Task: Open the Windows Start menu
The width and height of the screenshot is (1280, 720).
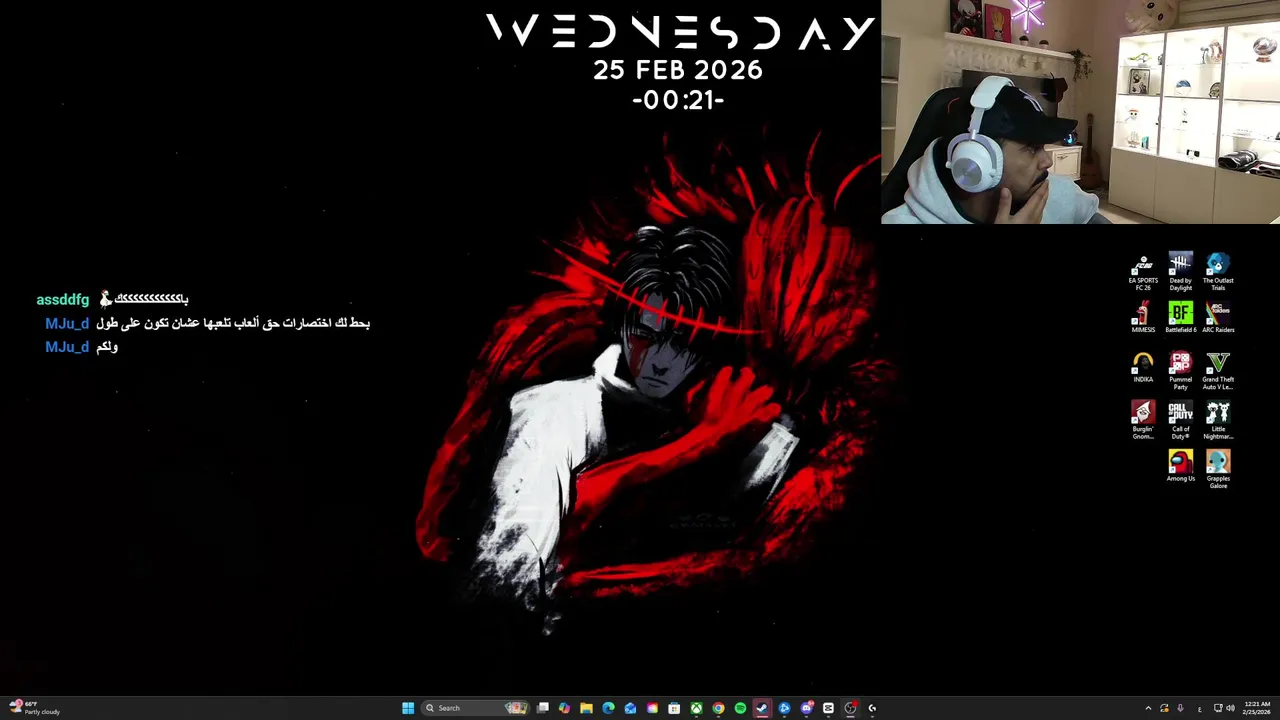Action: 408,708
